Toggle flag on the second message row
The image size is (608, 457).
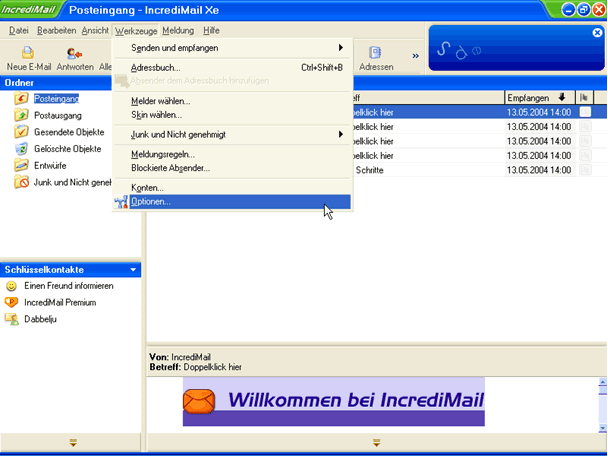tap(585, 127)
